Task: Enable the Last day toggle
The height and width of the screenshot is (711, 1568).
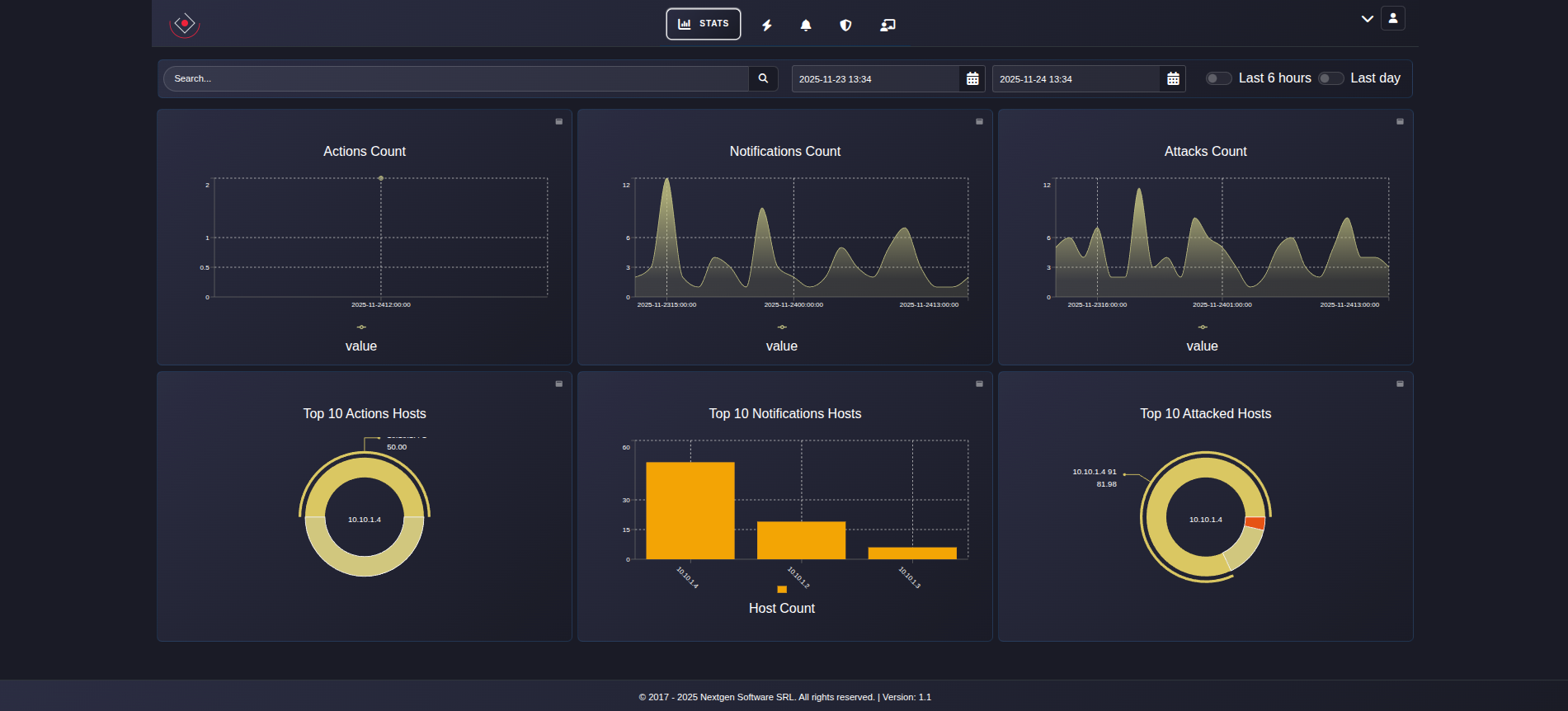Action: pyautogui.click(x=1330, y=78)
